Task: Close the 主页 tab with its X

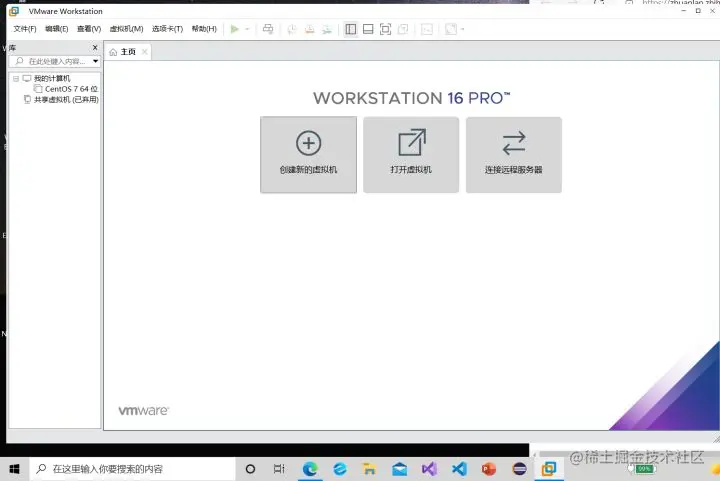Action: coord(145,51)
